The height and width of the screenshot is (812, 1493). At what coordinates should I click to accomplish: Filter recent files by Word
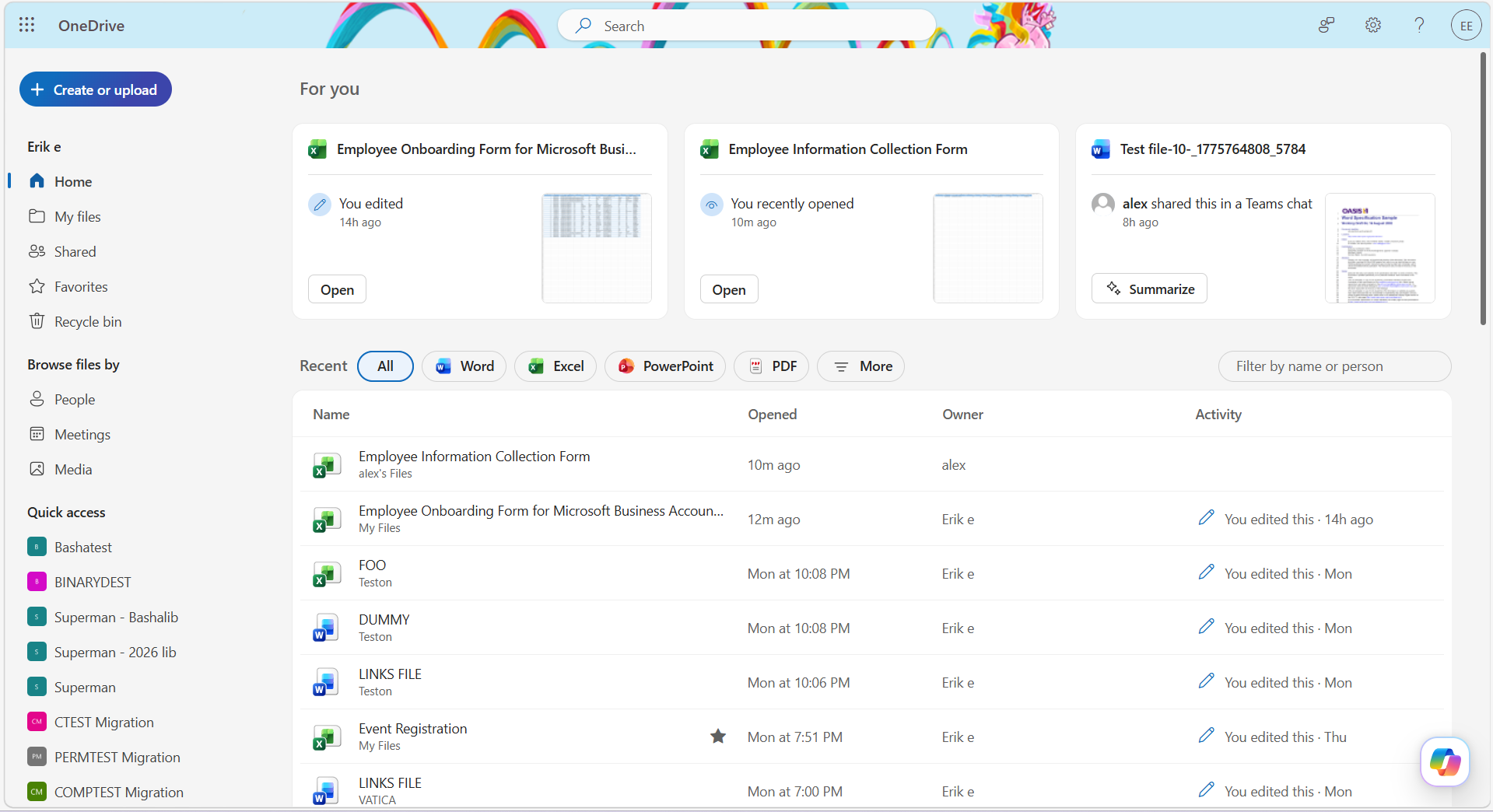(x=464, y=366)
